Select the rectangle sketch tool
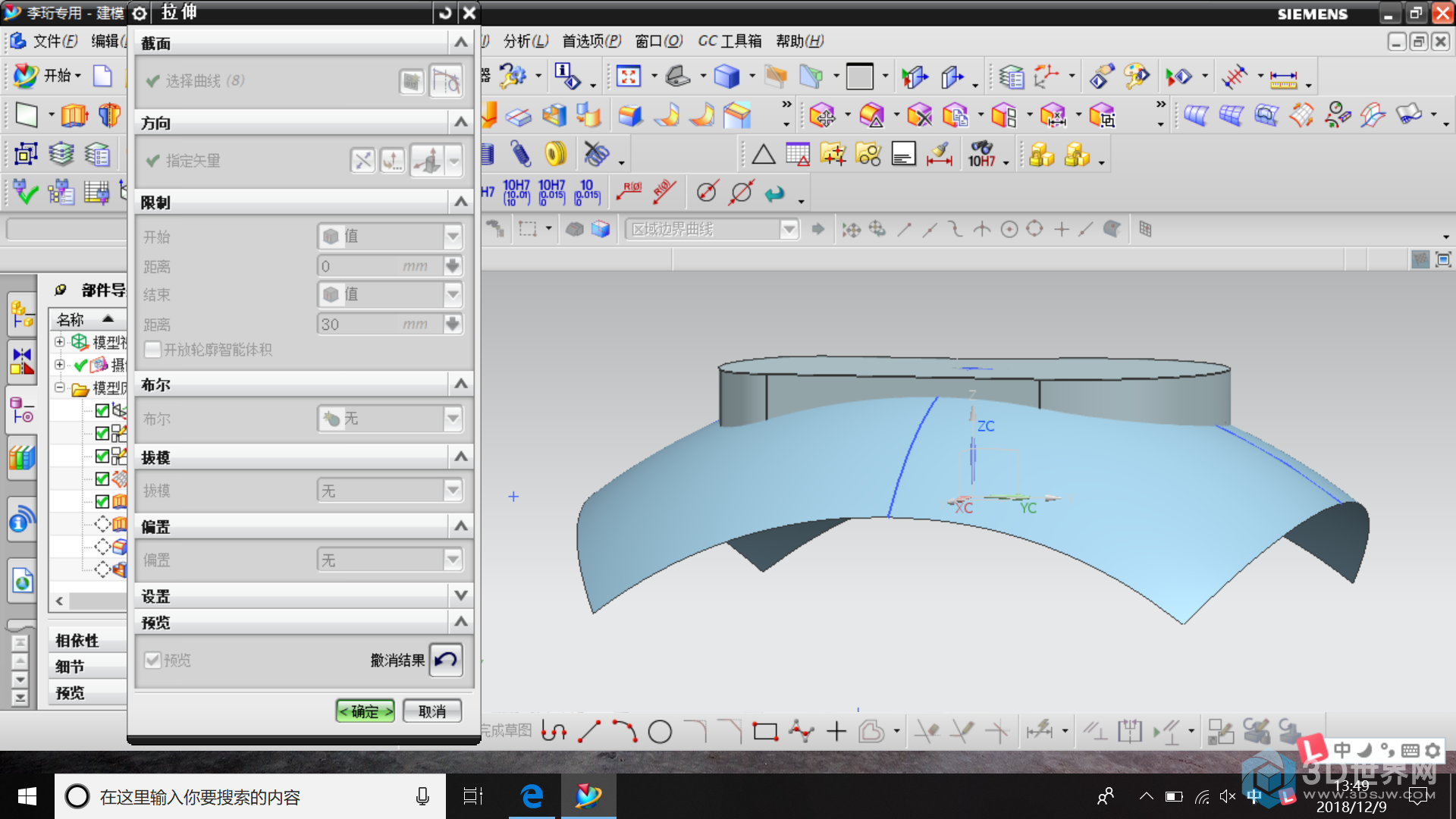Screen dimensions: 1456x819 [x=765, y=732]
